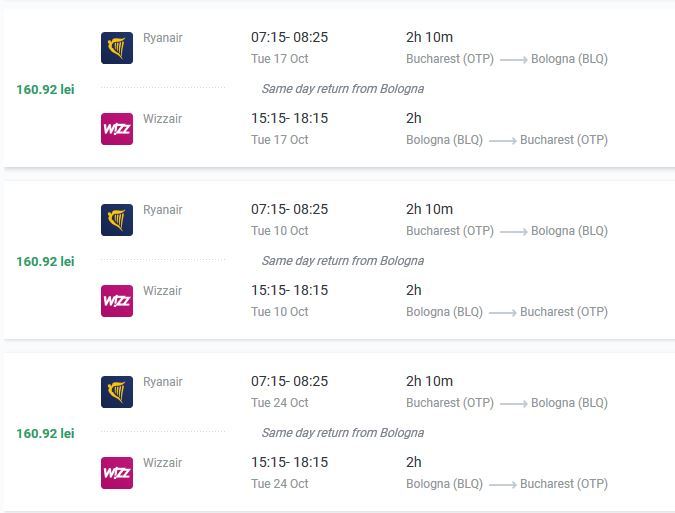Screen dimensions: 675x513
Task: Click the Ryanair logo for the 10 Oct flight
Action: click(x=117, y=220)
